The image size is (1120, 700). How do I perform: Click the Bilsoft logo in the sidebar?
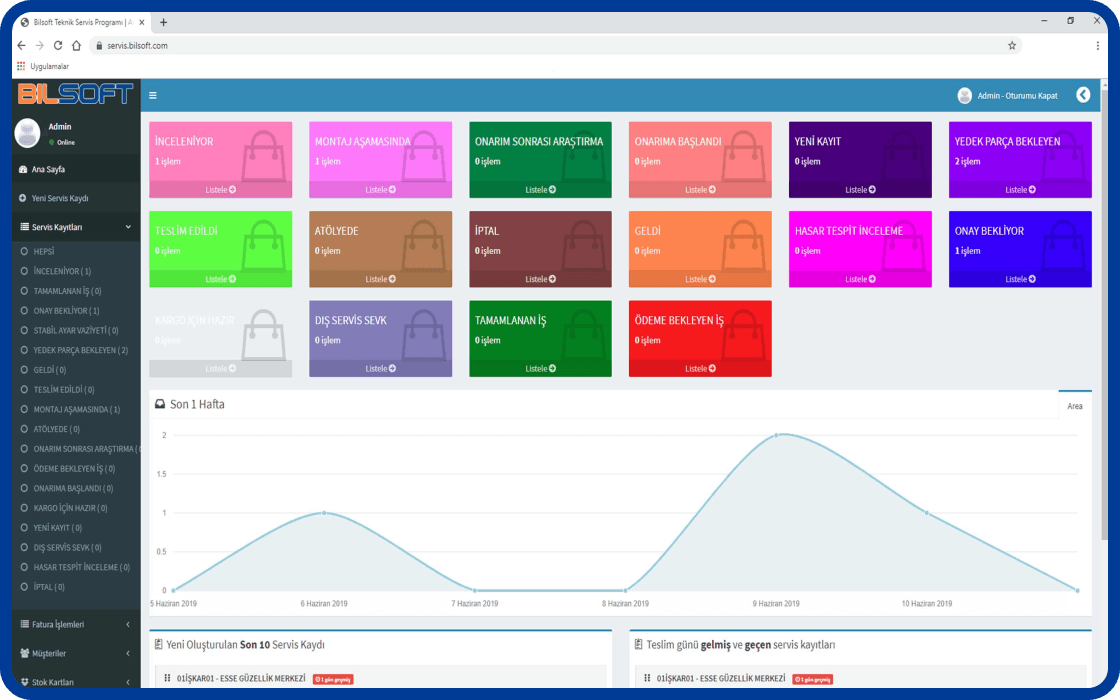[76, 94]
